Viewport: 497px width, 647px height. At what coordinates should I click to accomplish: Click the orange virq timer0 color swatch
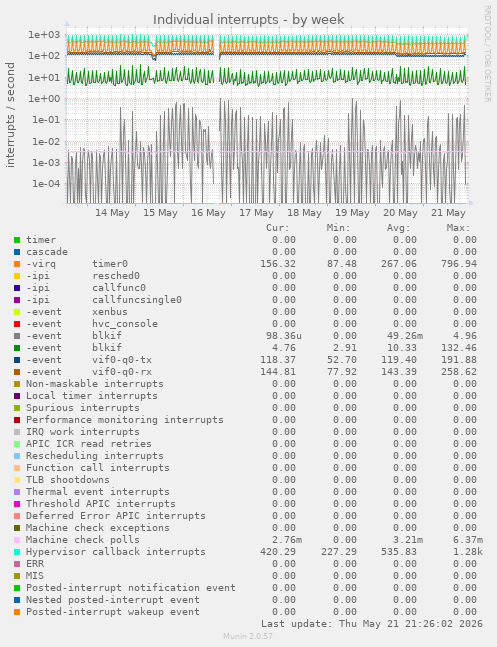17,264
